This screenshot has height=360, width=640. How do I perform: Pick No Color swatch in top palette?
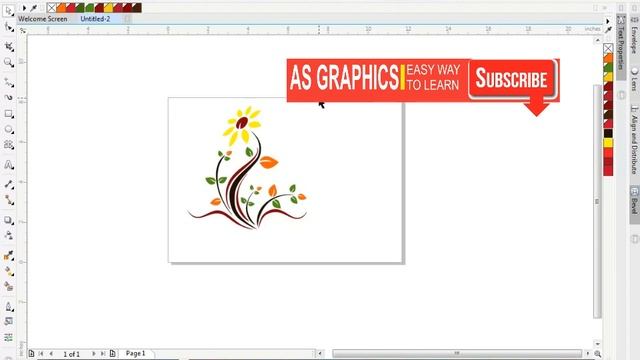[x=51, y=8]
